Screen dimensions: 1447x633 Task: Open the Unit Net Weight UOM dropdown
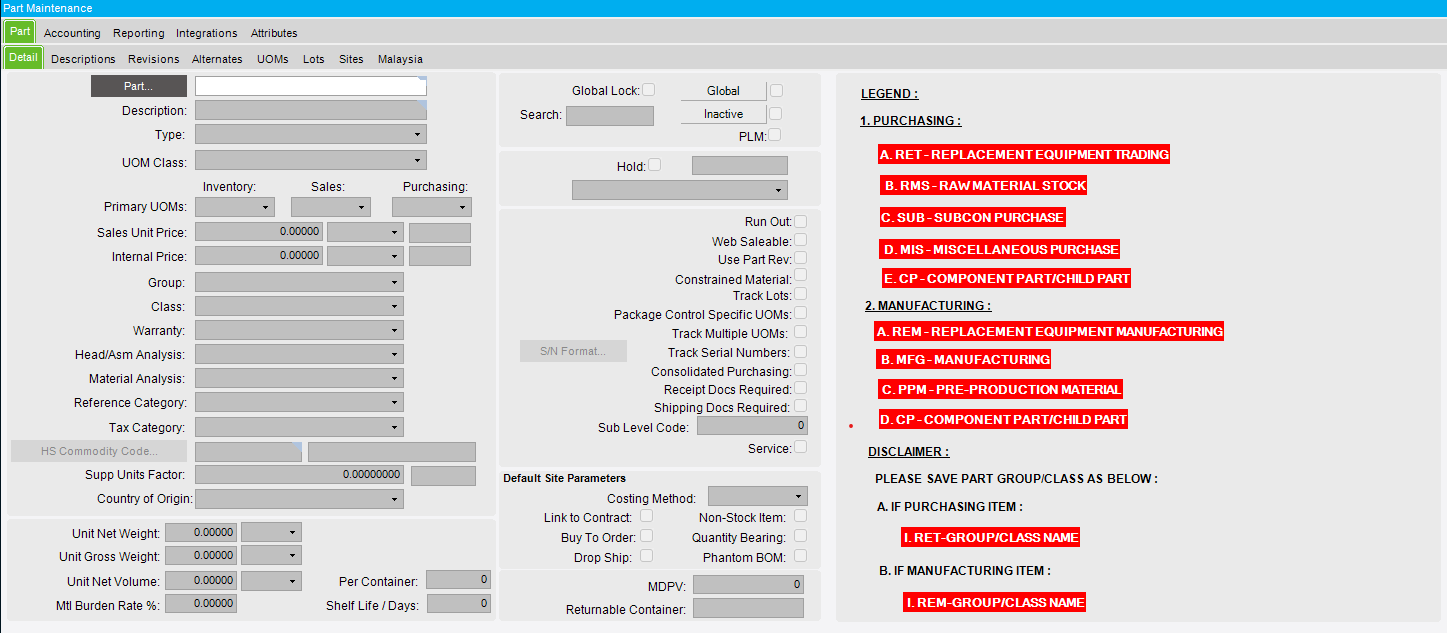[271, 533]
